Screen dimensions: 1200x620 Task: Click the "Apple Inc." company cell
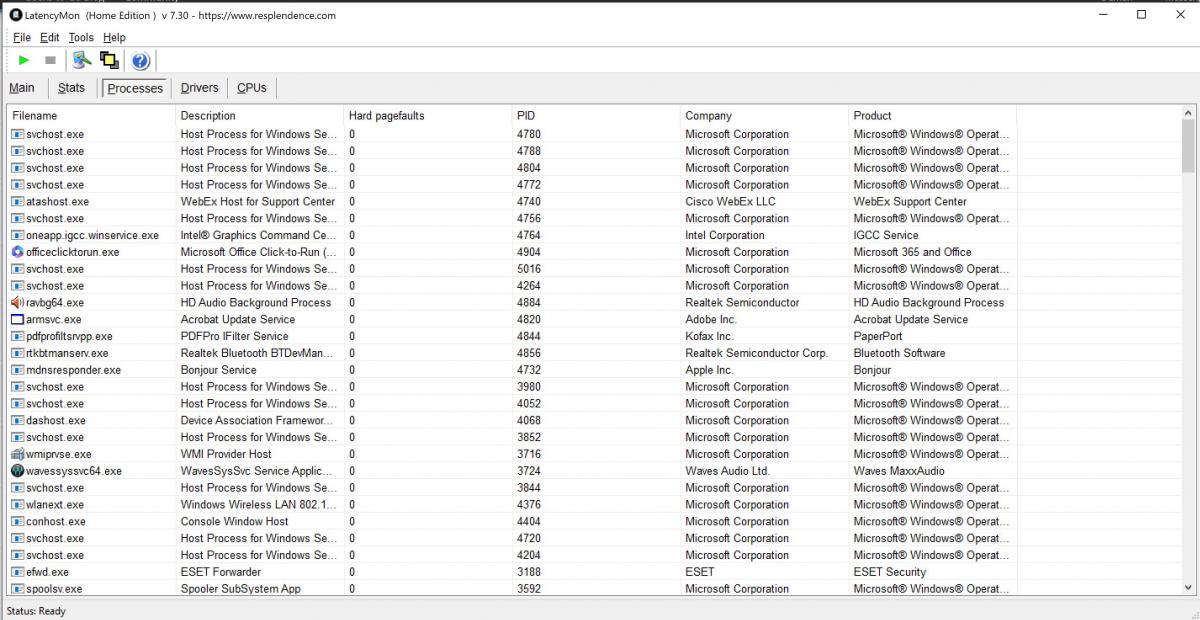click(x=709, y=370)
